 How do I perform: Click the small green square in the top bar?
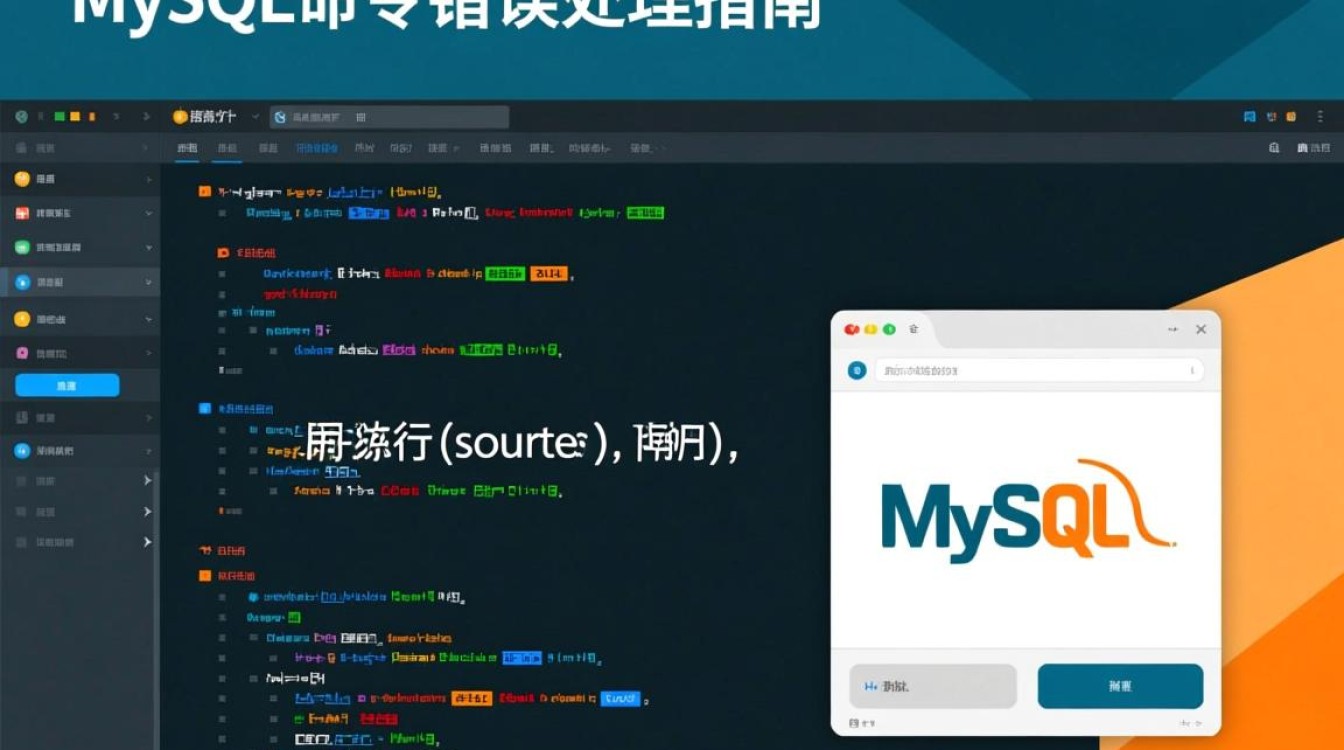pos(59,117)
